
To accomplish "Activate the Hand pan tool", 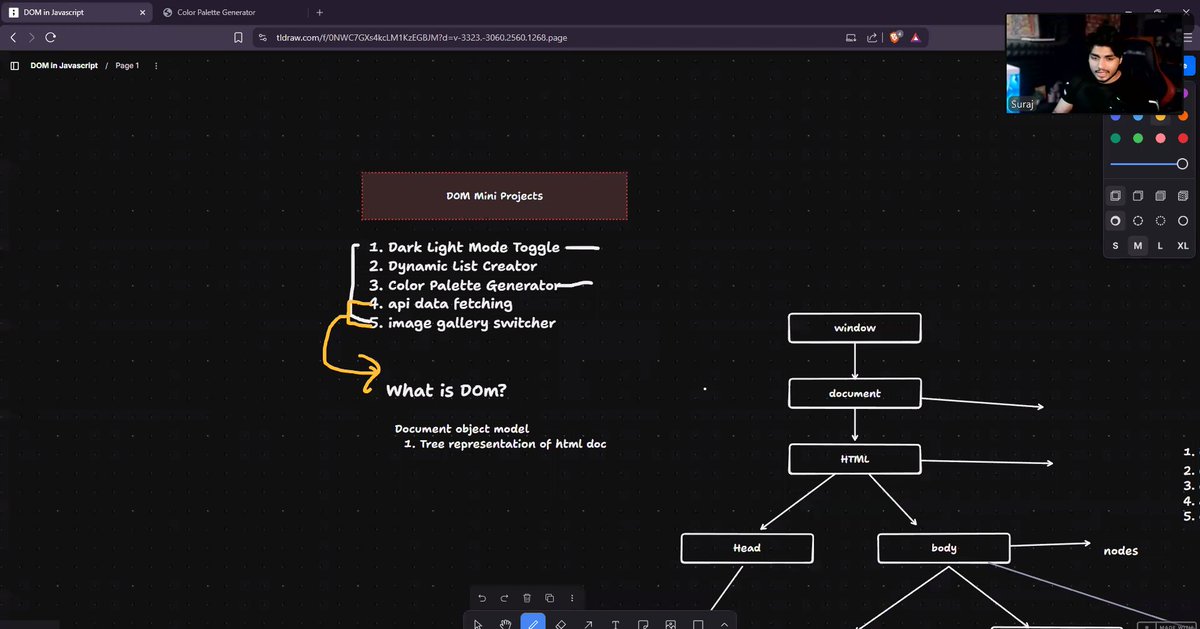I will pos(505,624).
